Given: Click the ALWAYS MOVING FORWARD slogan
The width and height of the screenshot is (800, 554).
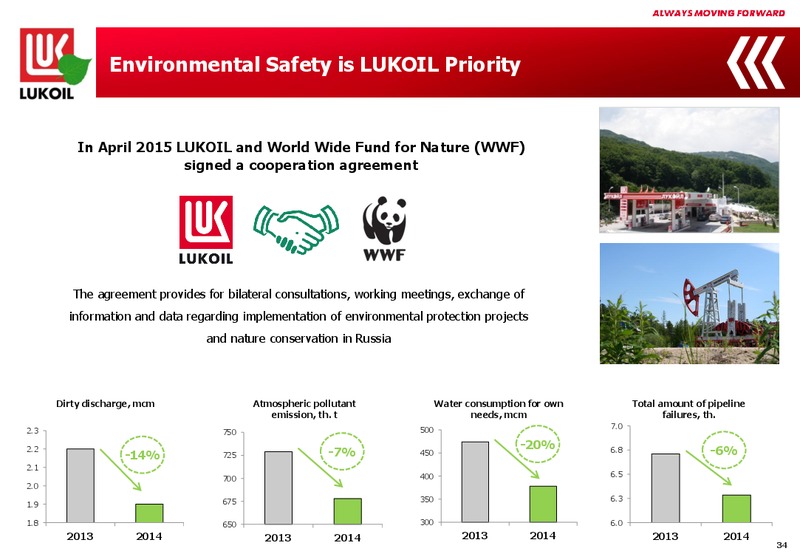Looking at the screenshot, I should coord(718,13).
